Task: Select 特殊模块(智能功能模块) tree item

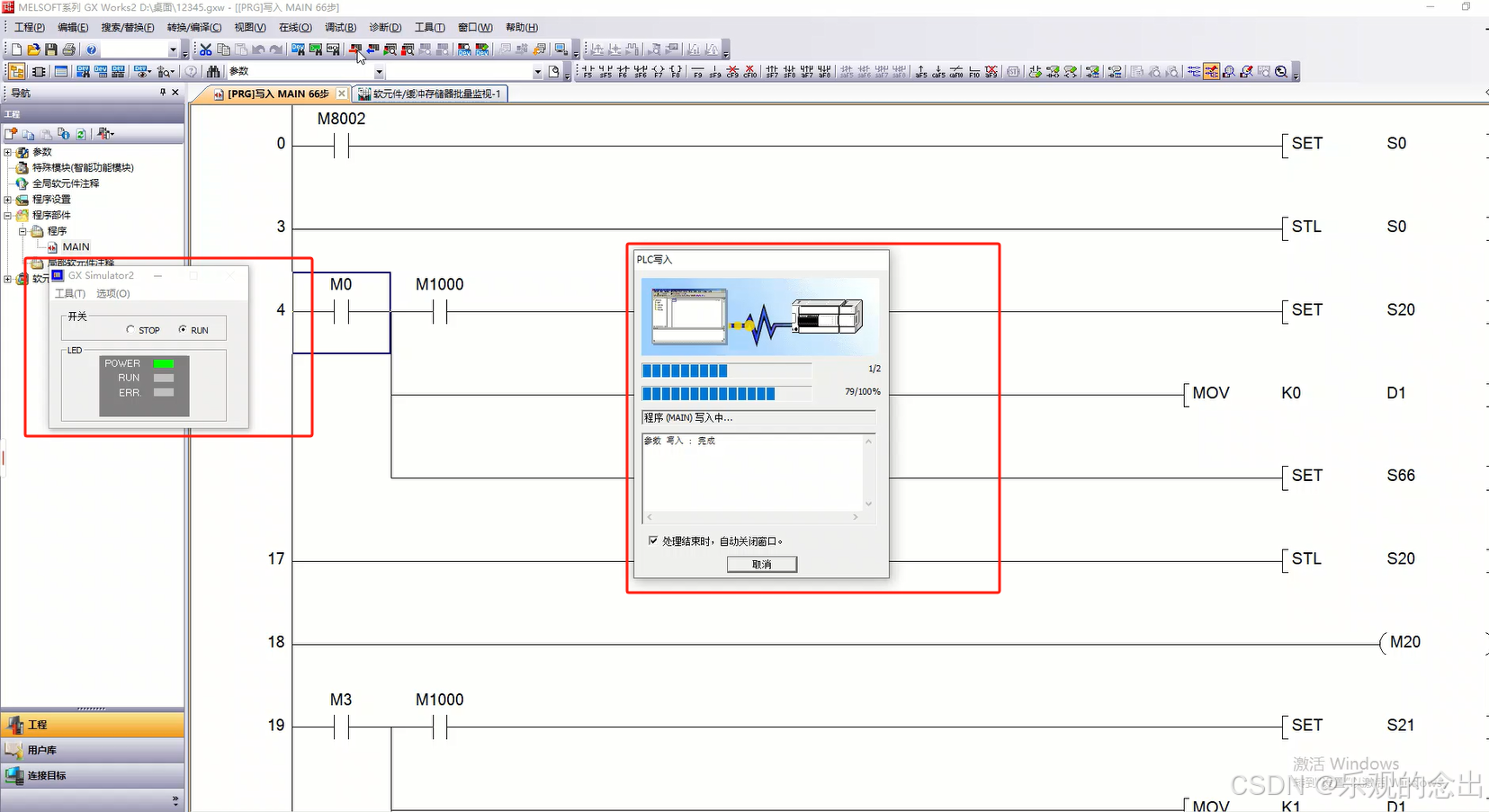Action: [x=83, y=167]
